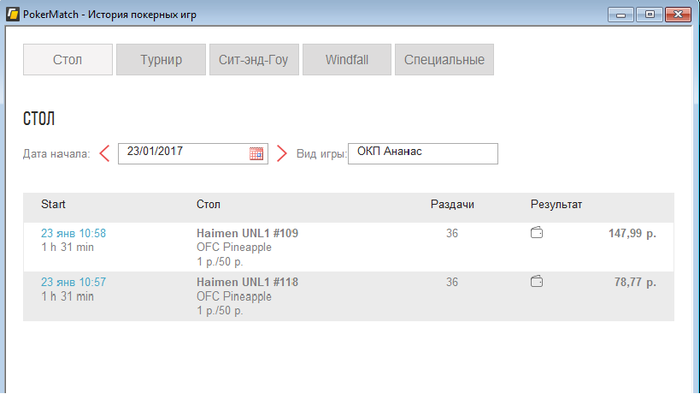Click the Результат column header

(556, 204)
